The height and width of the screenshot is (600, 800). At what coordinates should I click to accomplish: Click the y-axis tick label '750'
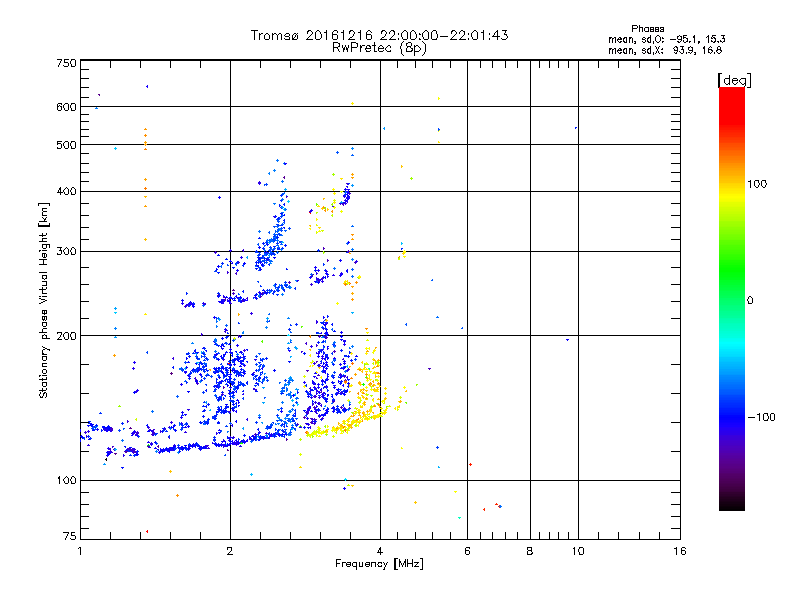tap(66, 63)
